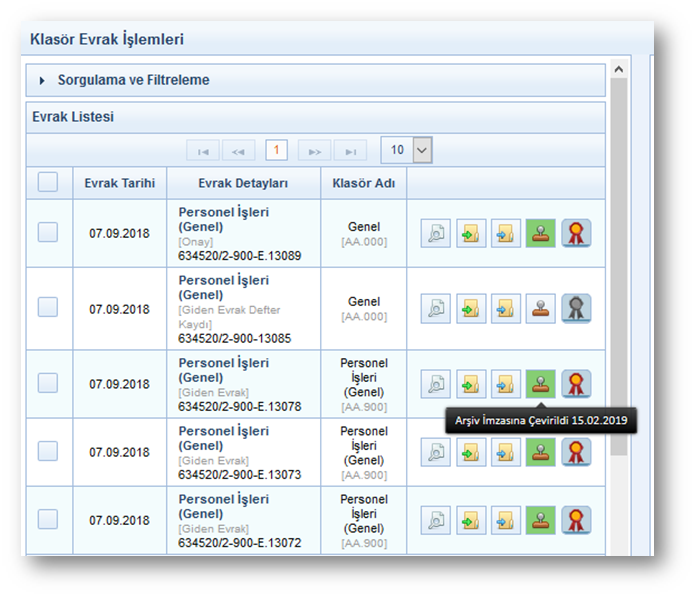696x598 pixels.
Task: Jump to the last page of results
Action: (x=350, y=151)
